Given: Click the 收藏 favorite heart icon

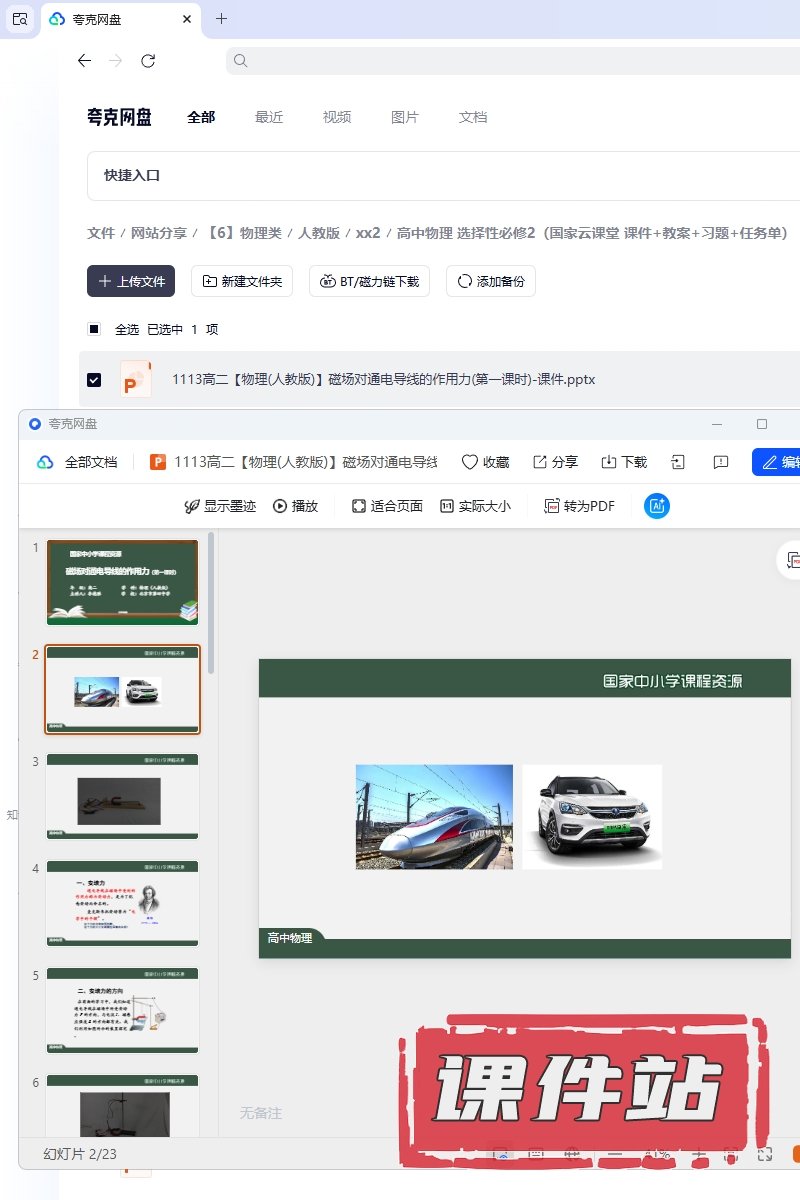Looking at the screenshot, I should pyautogui.click(x=485, y=462).
